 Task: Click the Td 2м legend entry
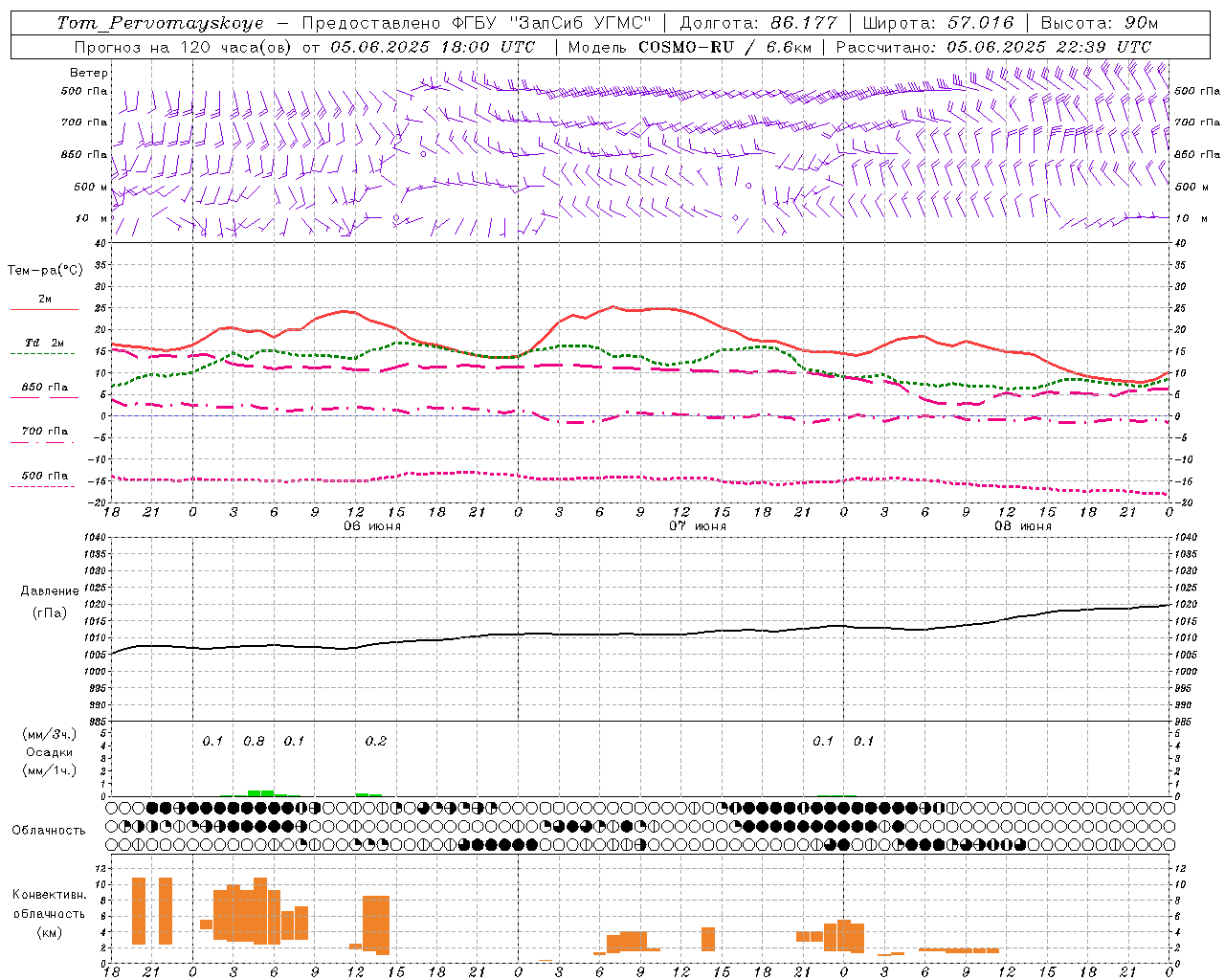tap(45, 343)
